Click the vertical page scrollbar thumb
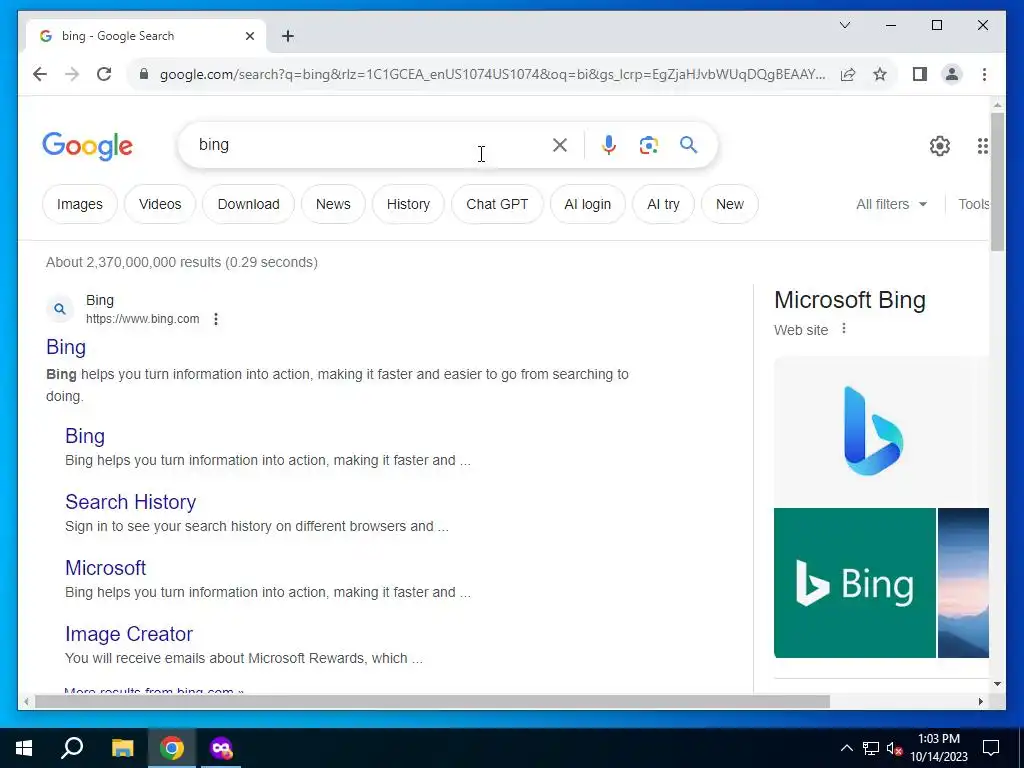Viewport: 1024px width, 768px height. point(997,182)
